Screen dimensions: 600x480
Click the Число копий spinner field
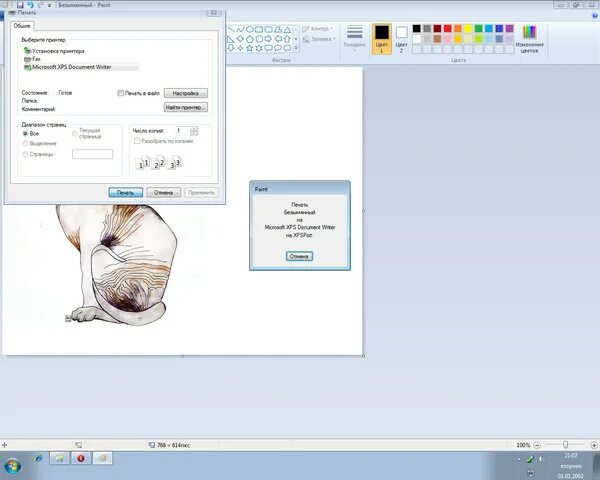click(186, 131)
